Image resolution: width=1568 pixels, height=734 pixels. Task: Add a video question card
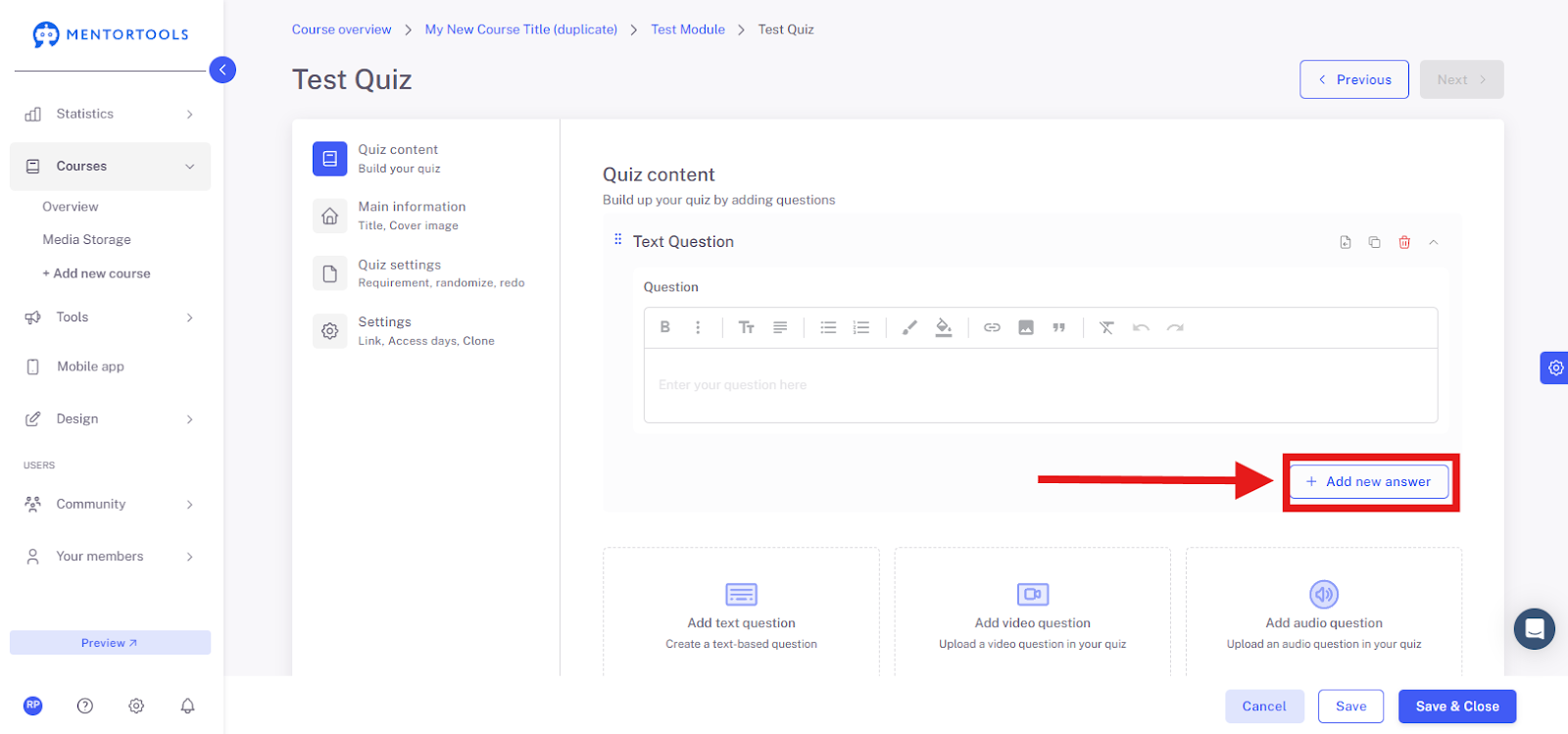coord(1033,612)
